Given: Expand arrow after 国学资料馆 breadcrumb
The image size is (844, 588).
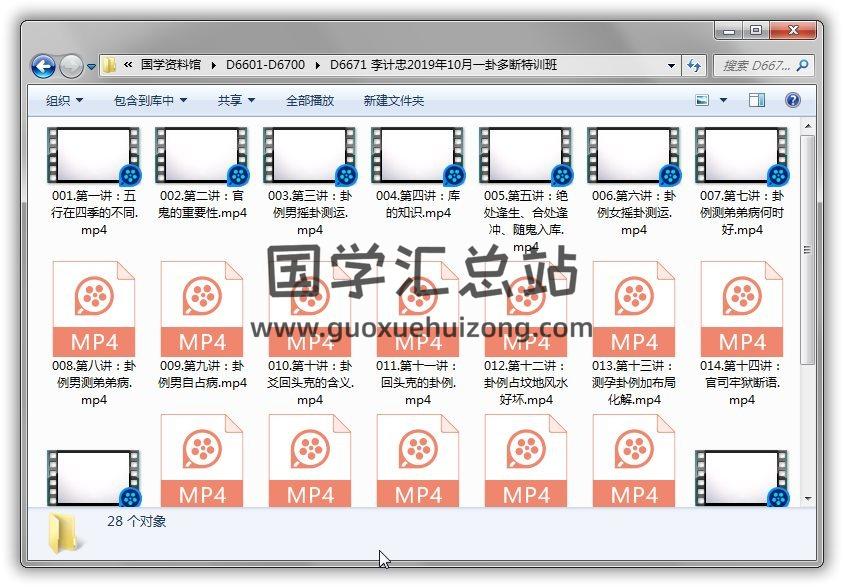Looking at the screenshot, I should [x=214, y=66].
